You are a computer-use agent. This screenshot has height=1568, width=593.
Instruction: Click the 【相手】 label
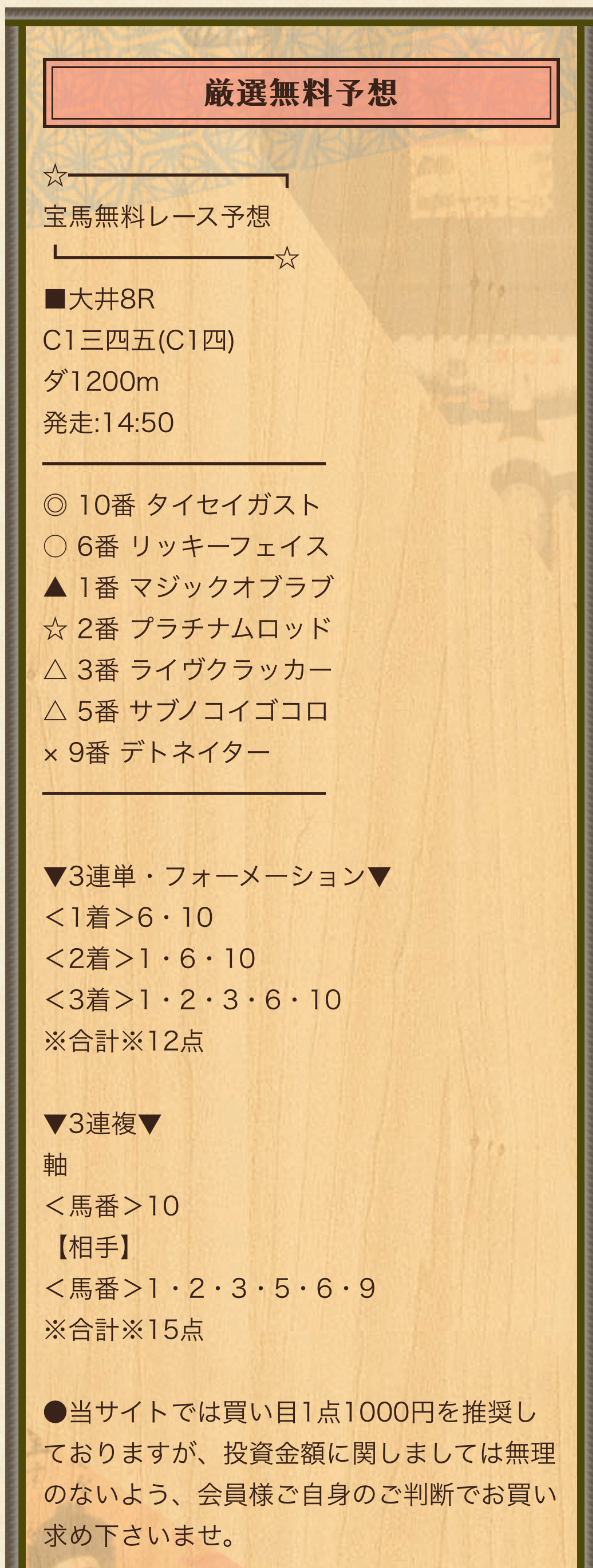click(x=88, y=1248)
